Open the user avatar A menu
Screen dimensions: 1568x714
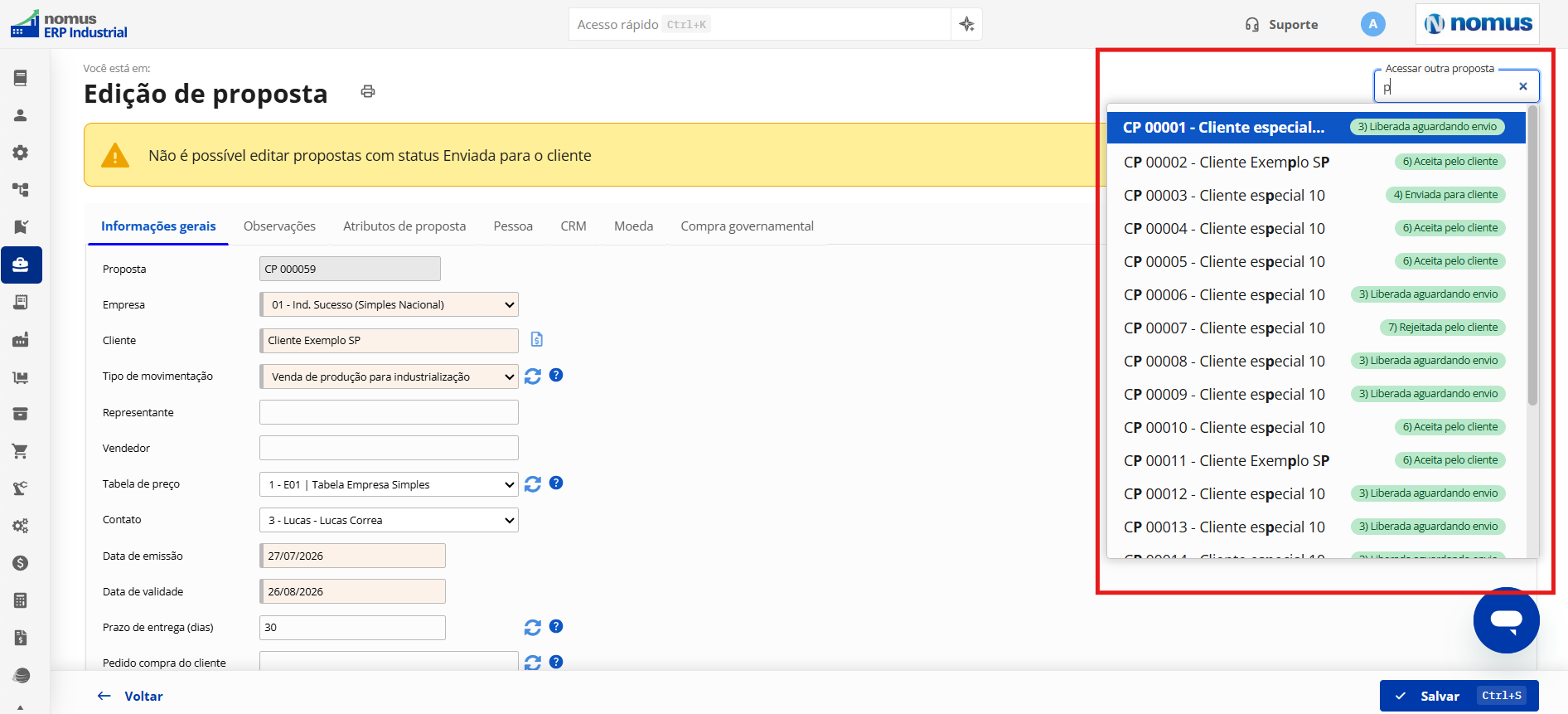1373,24
